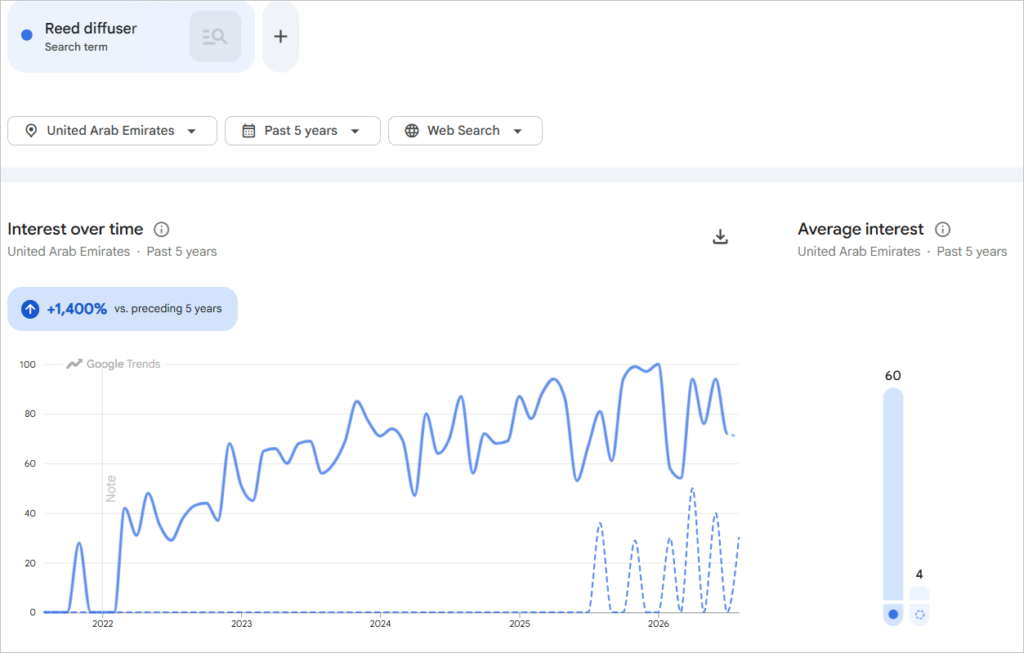Click the up arrow icon in growth badge
The width and height of the screenshot is (1024, 653).
tap(30, 309)
